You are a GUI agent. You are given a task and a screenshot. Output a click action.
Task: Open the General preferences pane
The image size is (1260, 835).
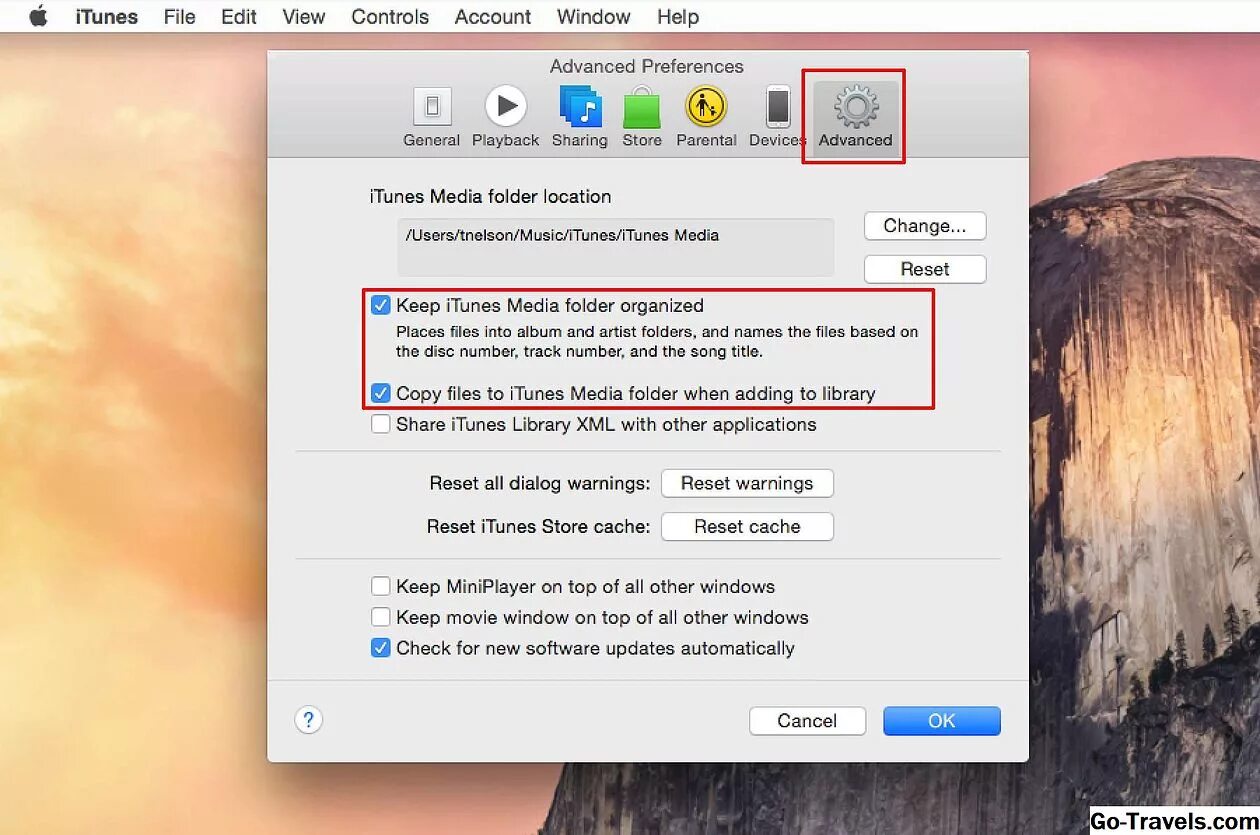click(x=432, y=117)
